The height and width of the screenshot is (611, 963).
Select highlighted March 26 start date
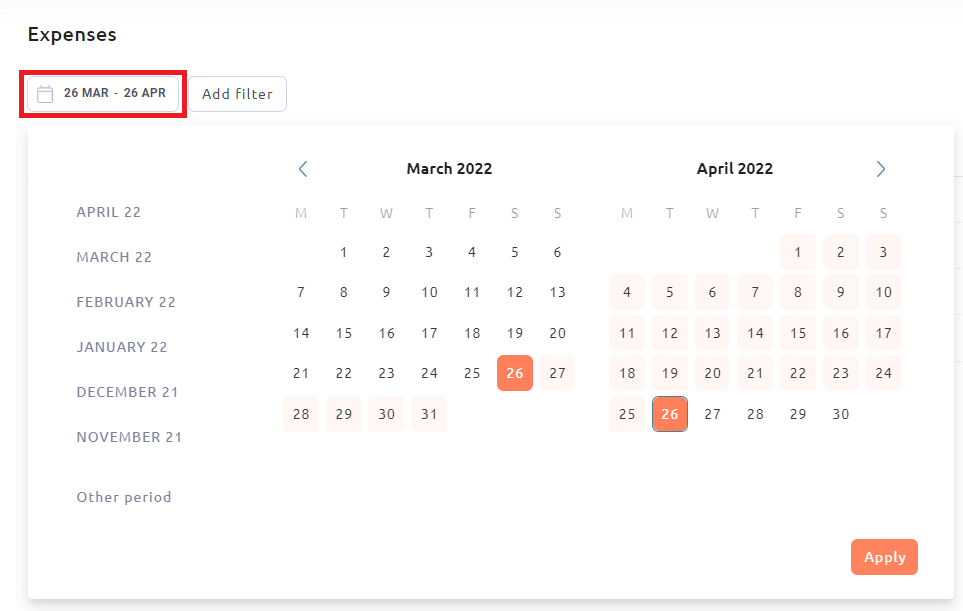point(515,373)
